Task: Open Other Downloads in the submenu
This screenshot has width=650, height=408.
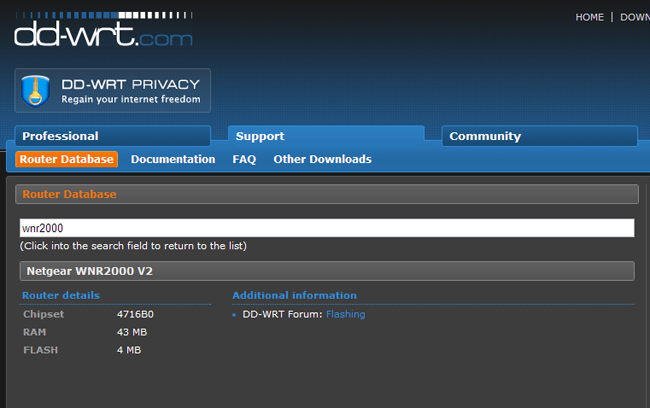Action: tap(322, 159)
